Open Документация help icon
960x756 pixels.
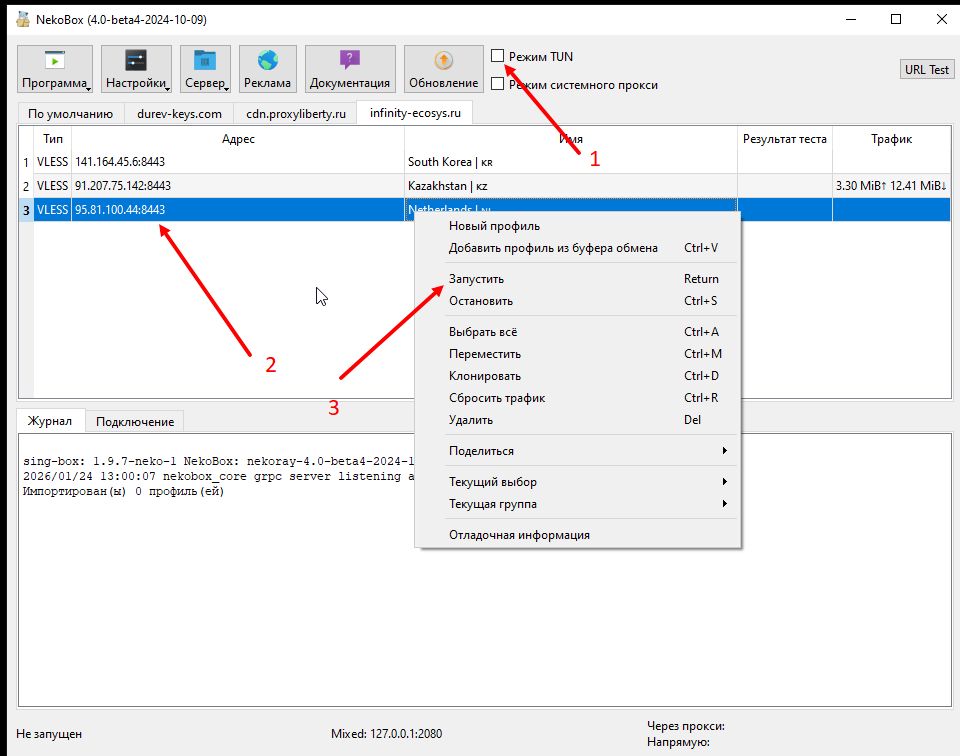click(349, 61)
